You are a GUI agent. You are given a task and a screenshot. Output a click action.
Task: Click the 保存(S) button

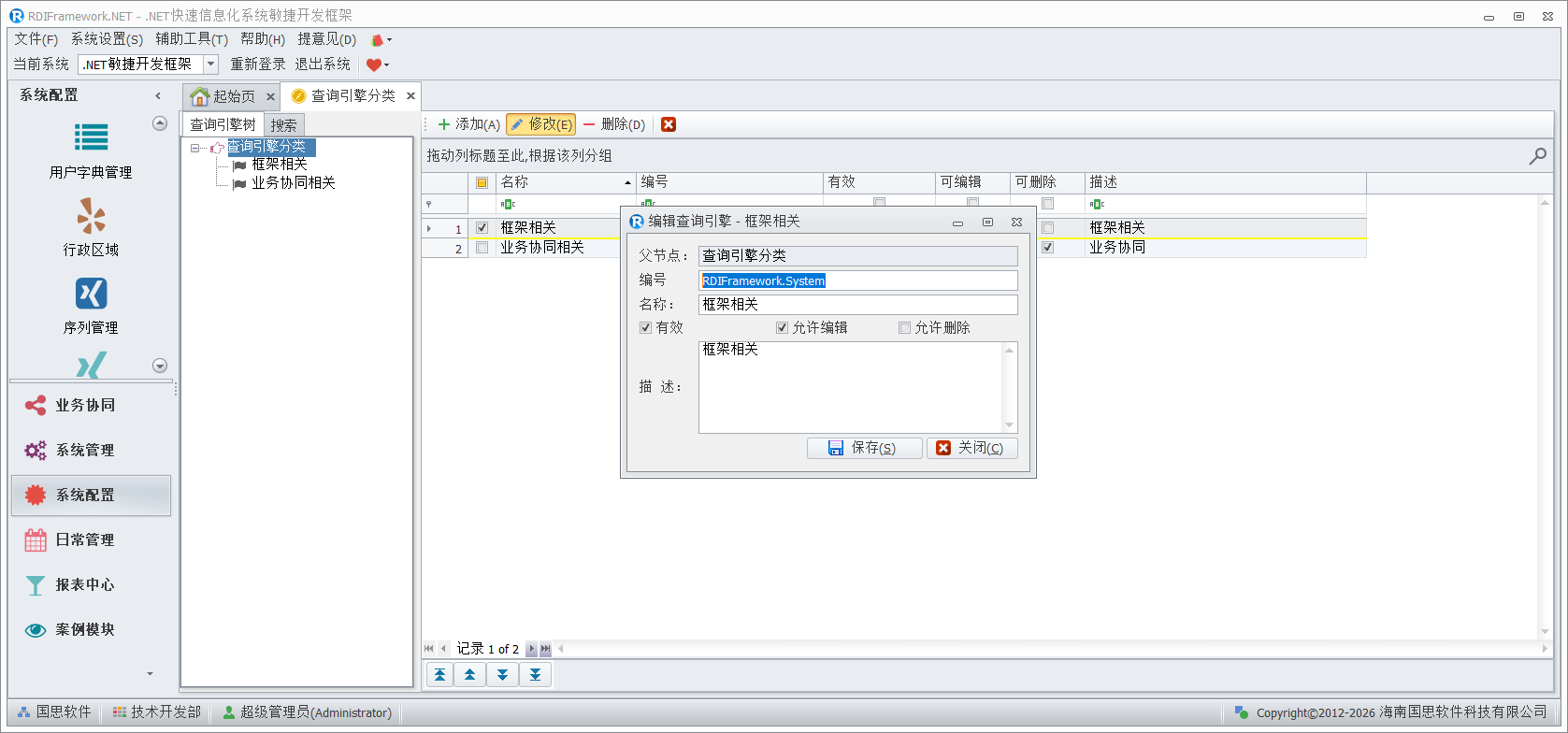click(864, 449)
